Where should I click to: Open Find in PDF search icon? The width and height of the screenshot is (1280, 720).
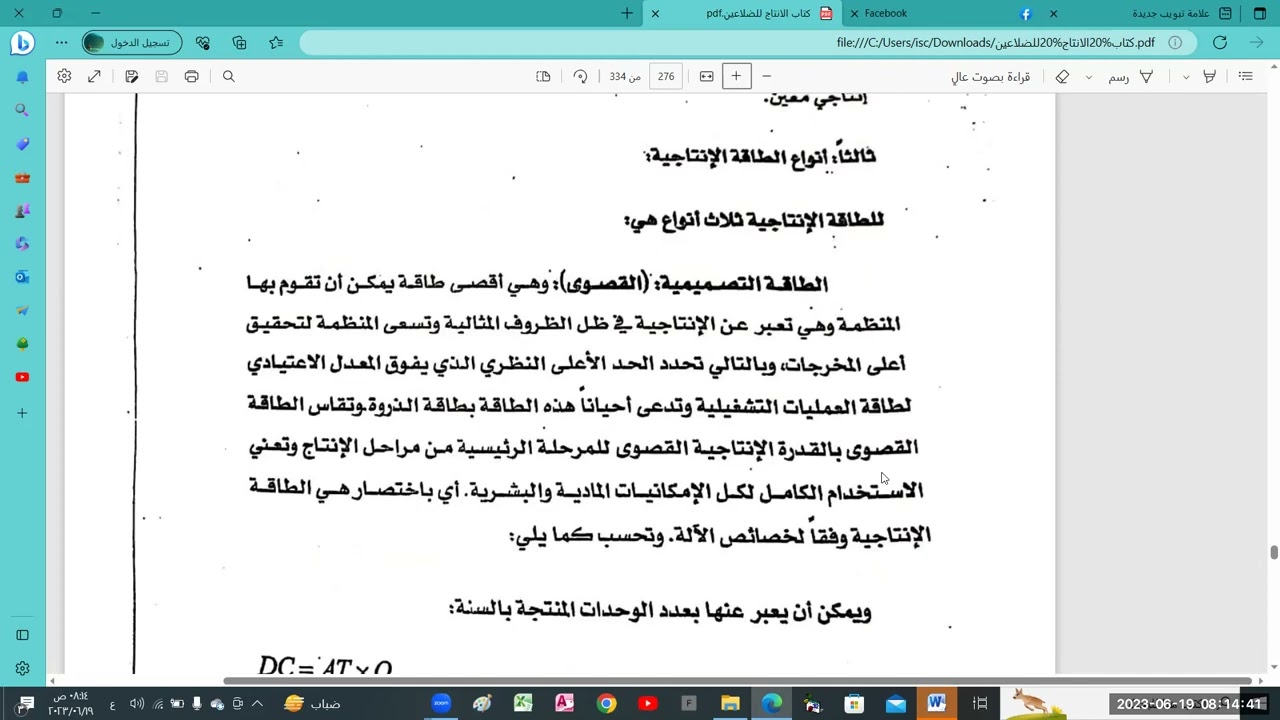pyautogui.click(x=228, y=76)
